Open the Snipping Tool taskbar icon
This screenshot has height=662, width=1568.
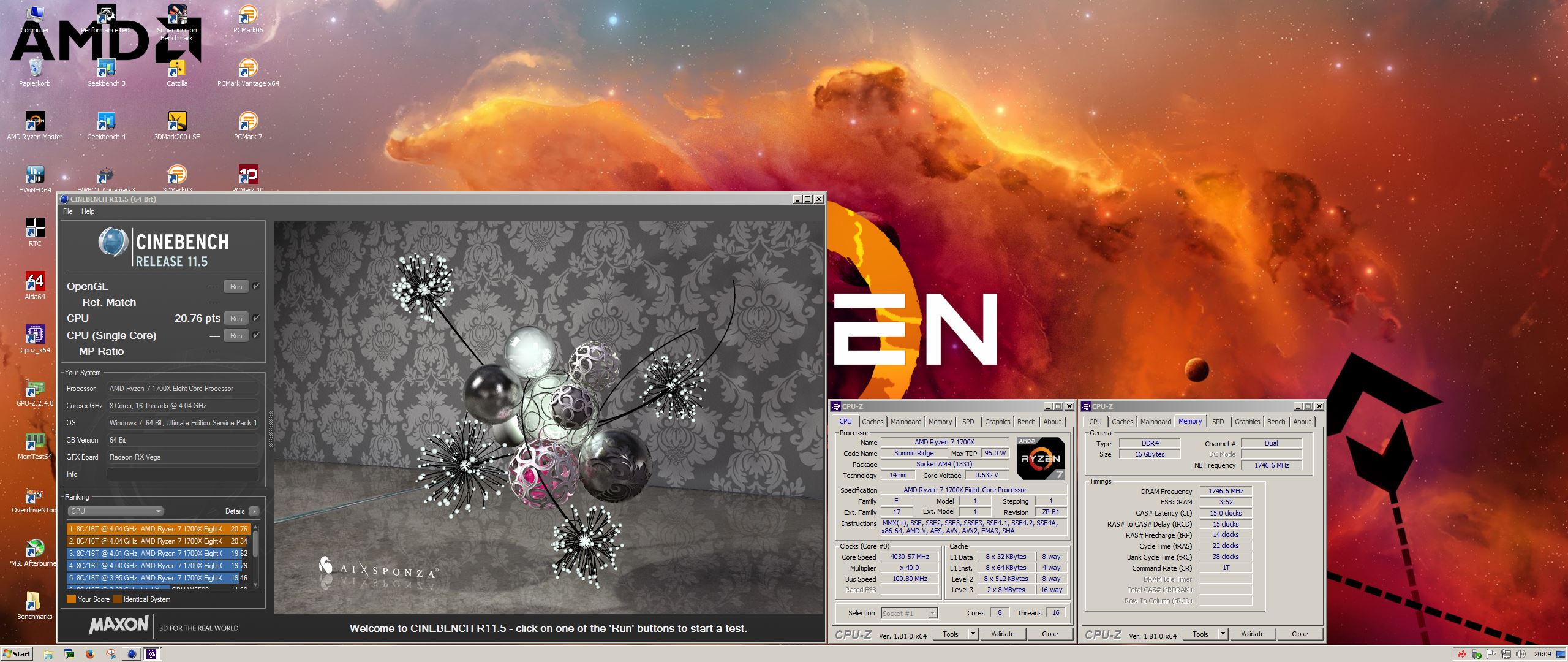[x=111, y=654]
